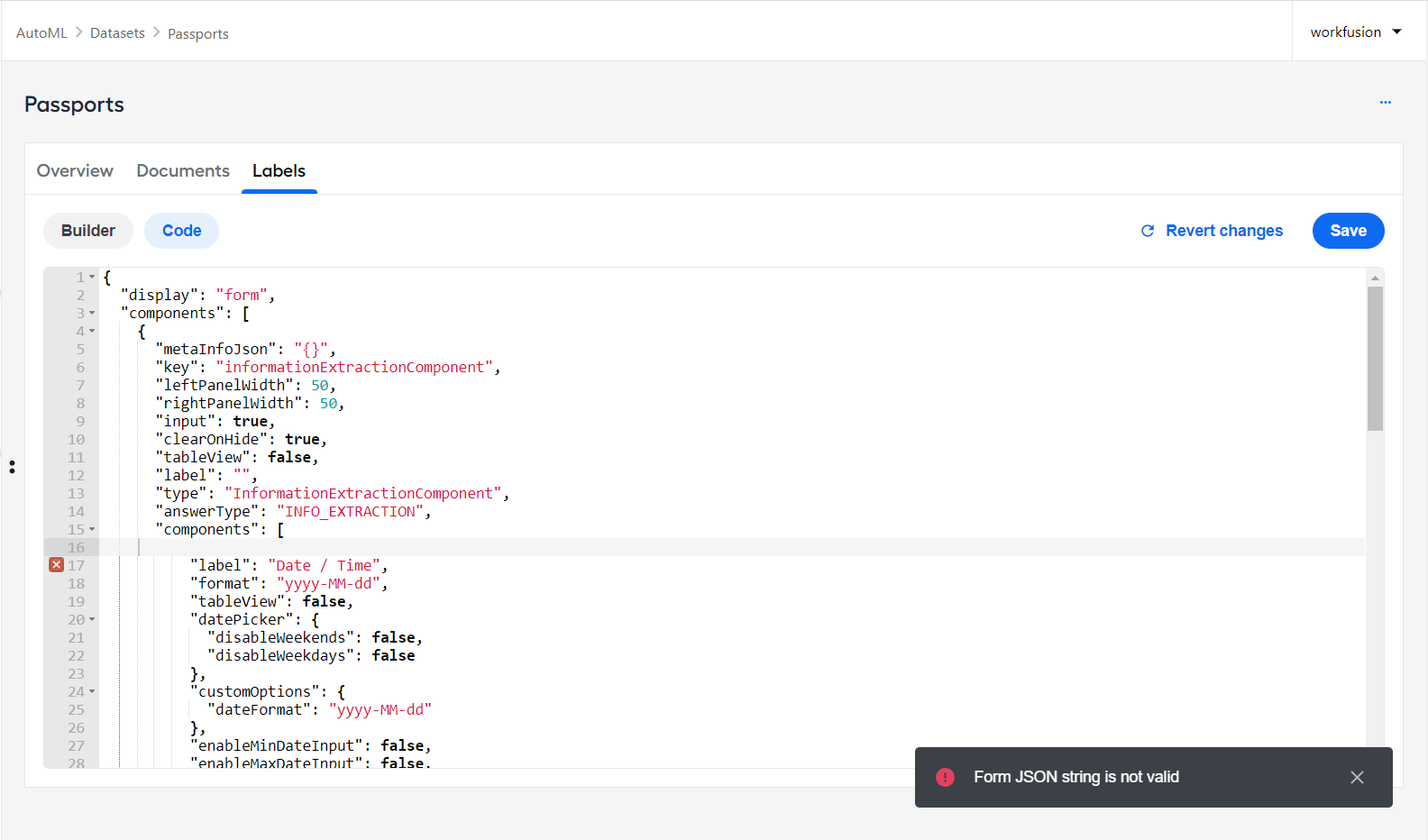Click the "tableView": false on line 11
The width and height of the screenshot is (1428, 840).
pos(236,457)
